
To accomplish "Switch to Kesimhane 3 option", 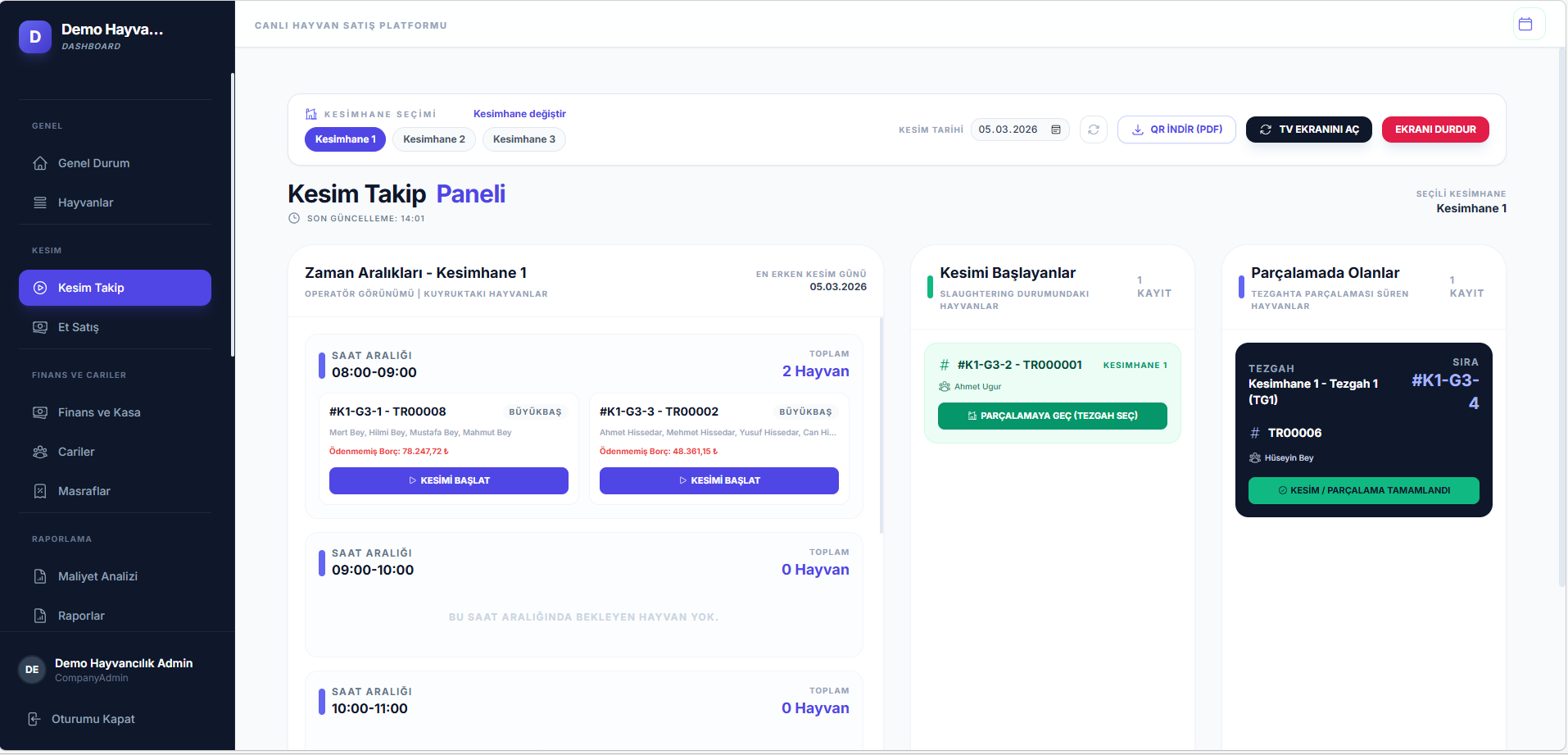I will 523,139.
